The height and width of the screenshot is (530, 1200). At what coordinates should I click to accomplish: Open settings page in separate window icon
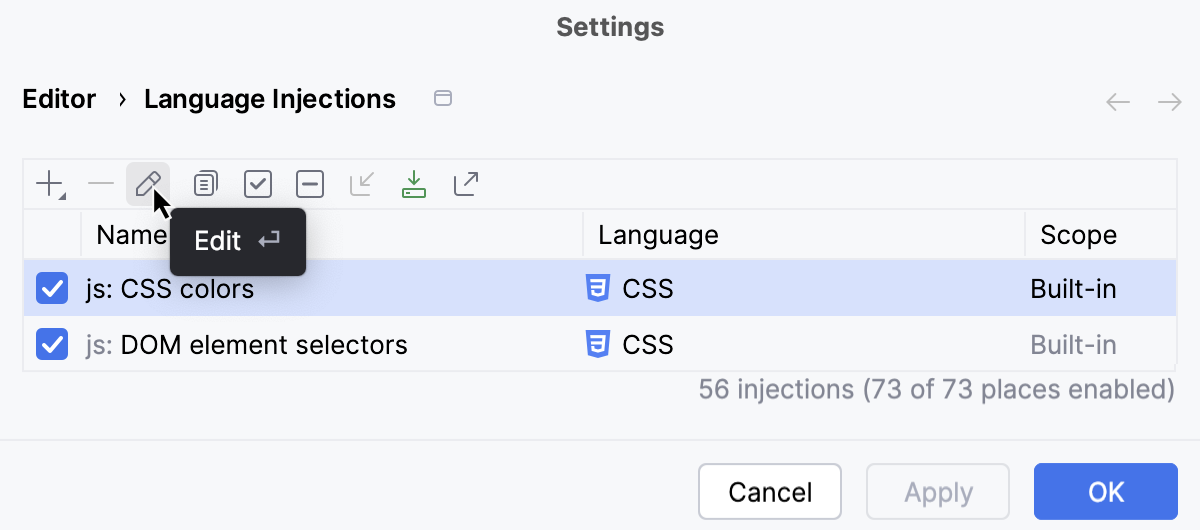(442, 98)
